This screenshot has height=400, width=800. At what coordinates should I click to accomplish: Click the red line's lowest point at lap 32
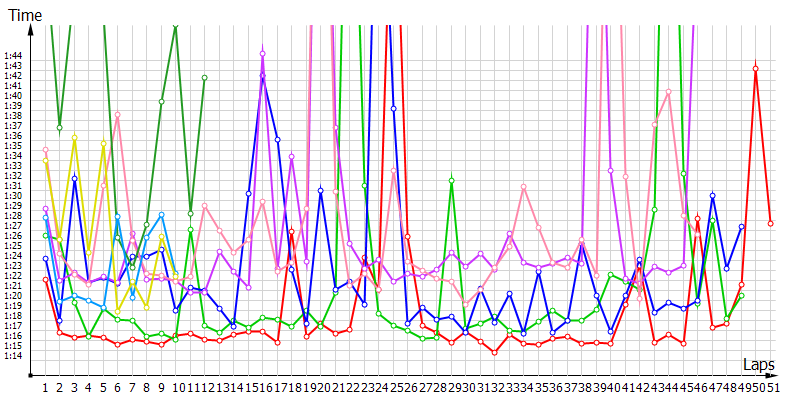click(x=495, y=352)
